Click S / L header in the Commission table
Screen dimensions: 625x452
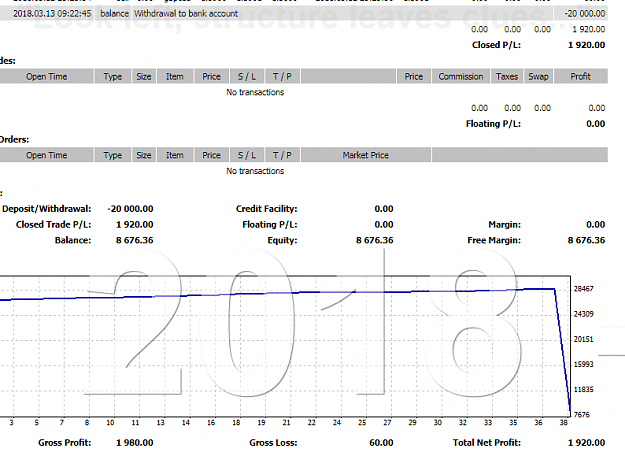point(247,76)
